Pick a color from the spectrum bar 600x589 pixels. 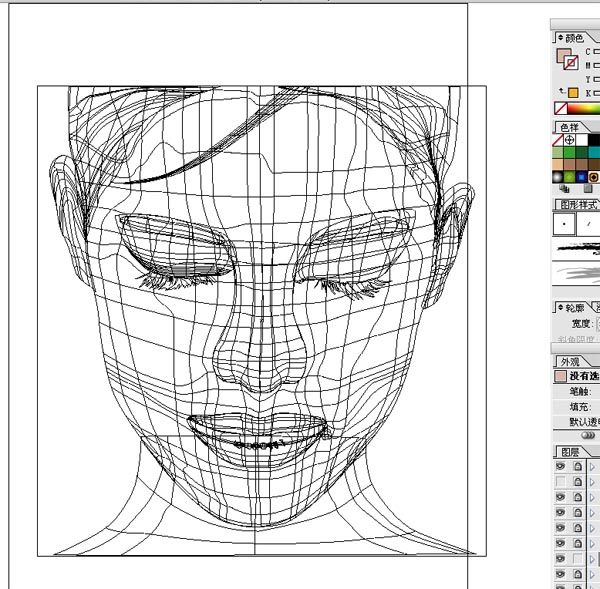pyautogui.click(x=584, y=108)
